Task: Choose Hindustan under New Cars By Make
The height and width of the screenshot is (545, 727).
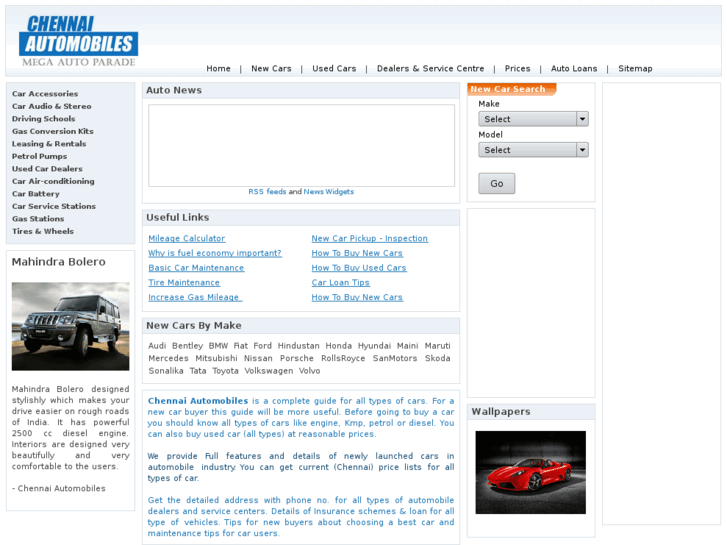Action: 299,346
